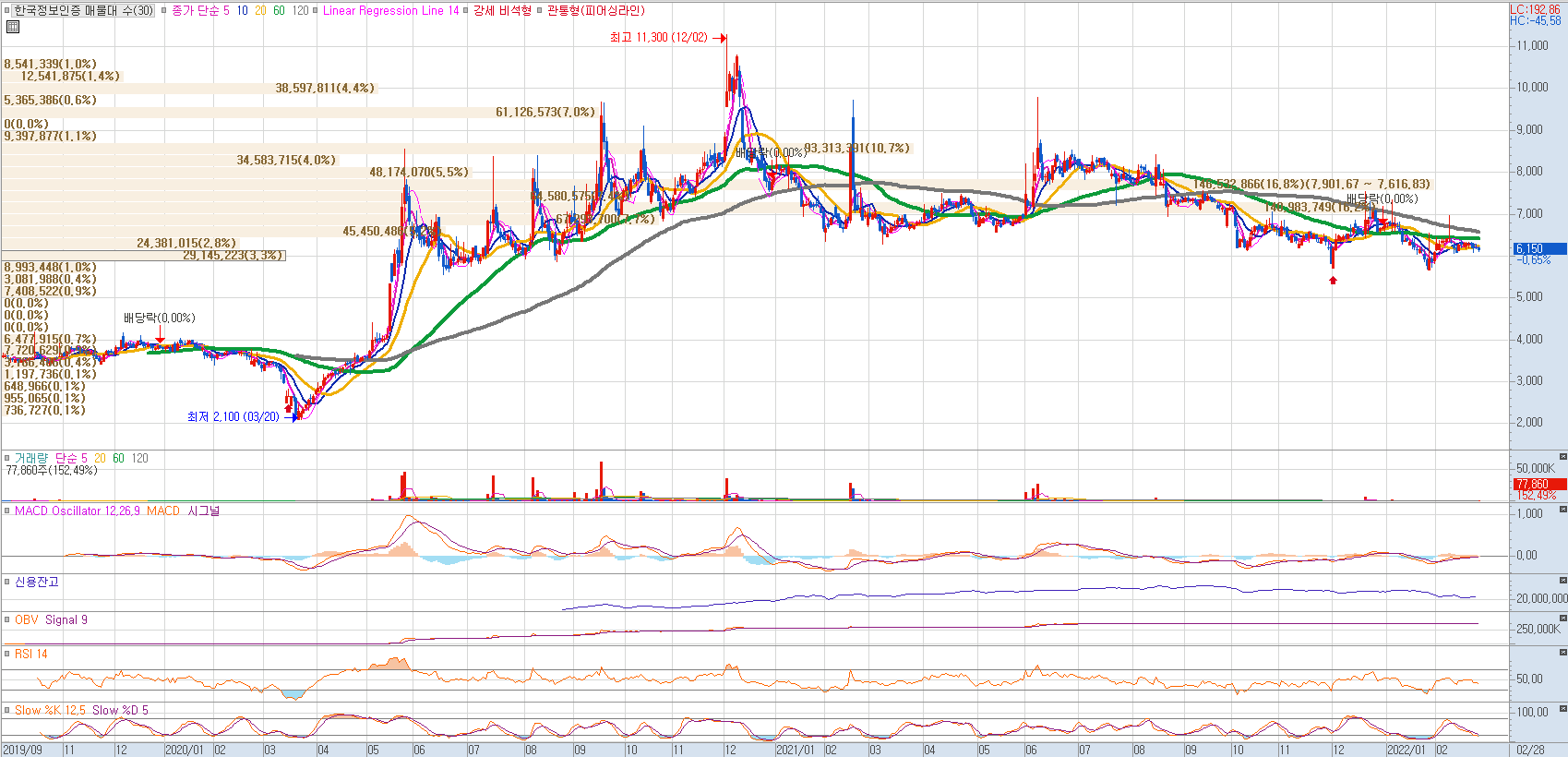The height and width of the screenshot is (757, 1568).
Task: Select the price 20-day moving average label
Action: pyautogui.click(x=260, y=11)
